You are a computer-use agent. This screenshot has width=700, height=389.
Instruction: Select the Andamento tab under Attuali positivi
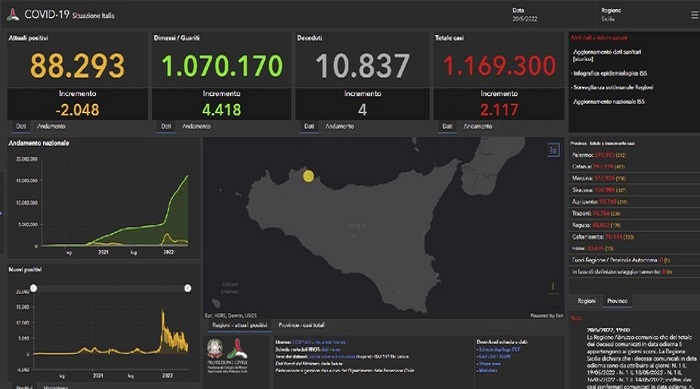(x=51, y=126)
